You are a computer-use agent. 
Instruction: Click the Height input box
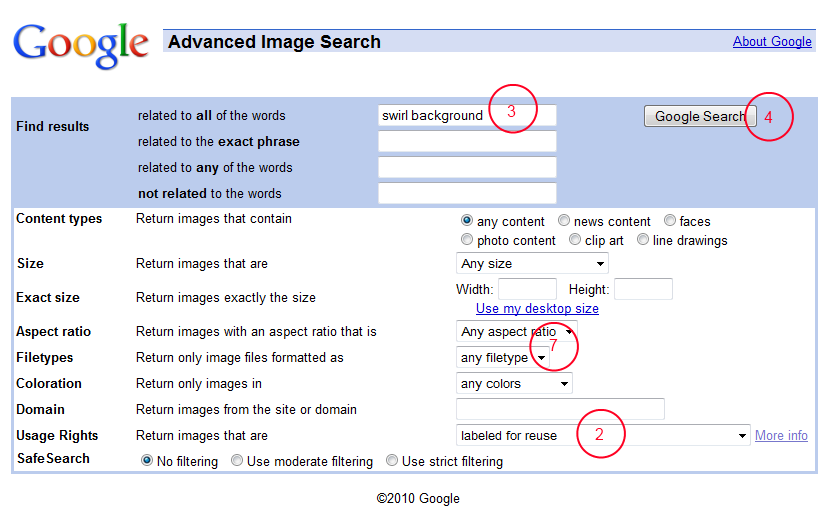pos(643,289)
